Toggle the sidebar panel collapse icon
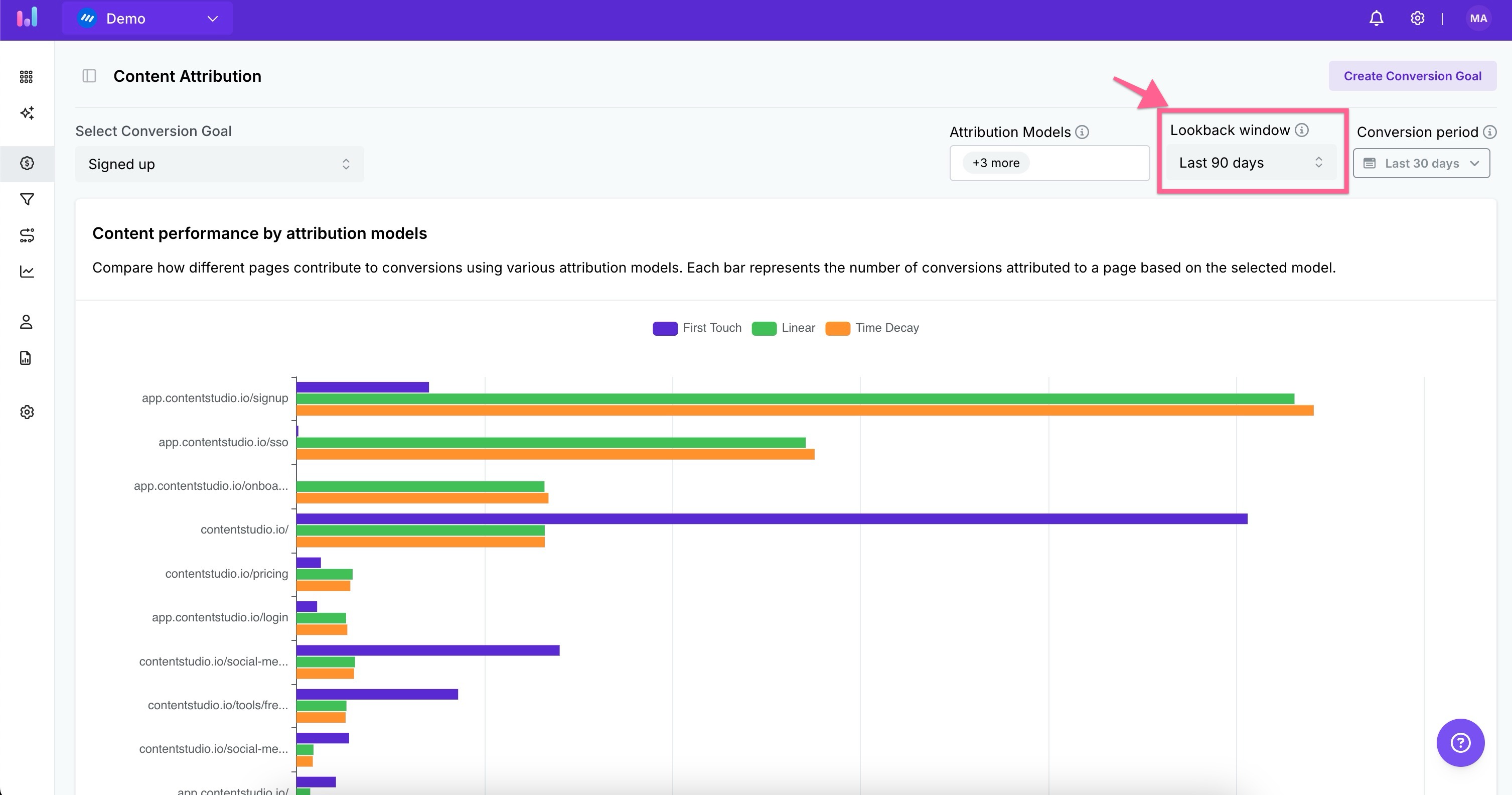Screen dimensions: 1512x795 tap(89, 76)
